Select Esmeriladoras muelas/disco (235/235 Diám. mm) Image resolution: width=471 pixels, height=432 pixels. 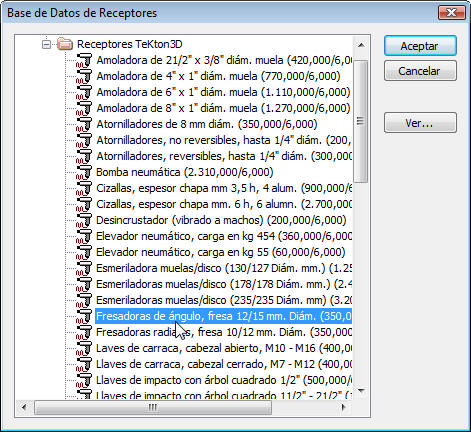tap(224, 300)
